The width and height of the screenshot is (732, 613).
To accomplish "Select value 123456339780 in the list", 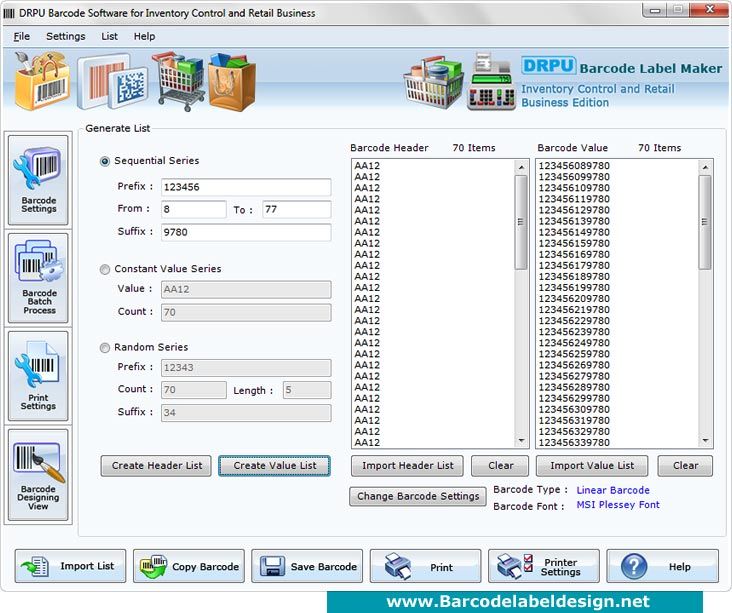I will (x=574, y=442).
